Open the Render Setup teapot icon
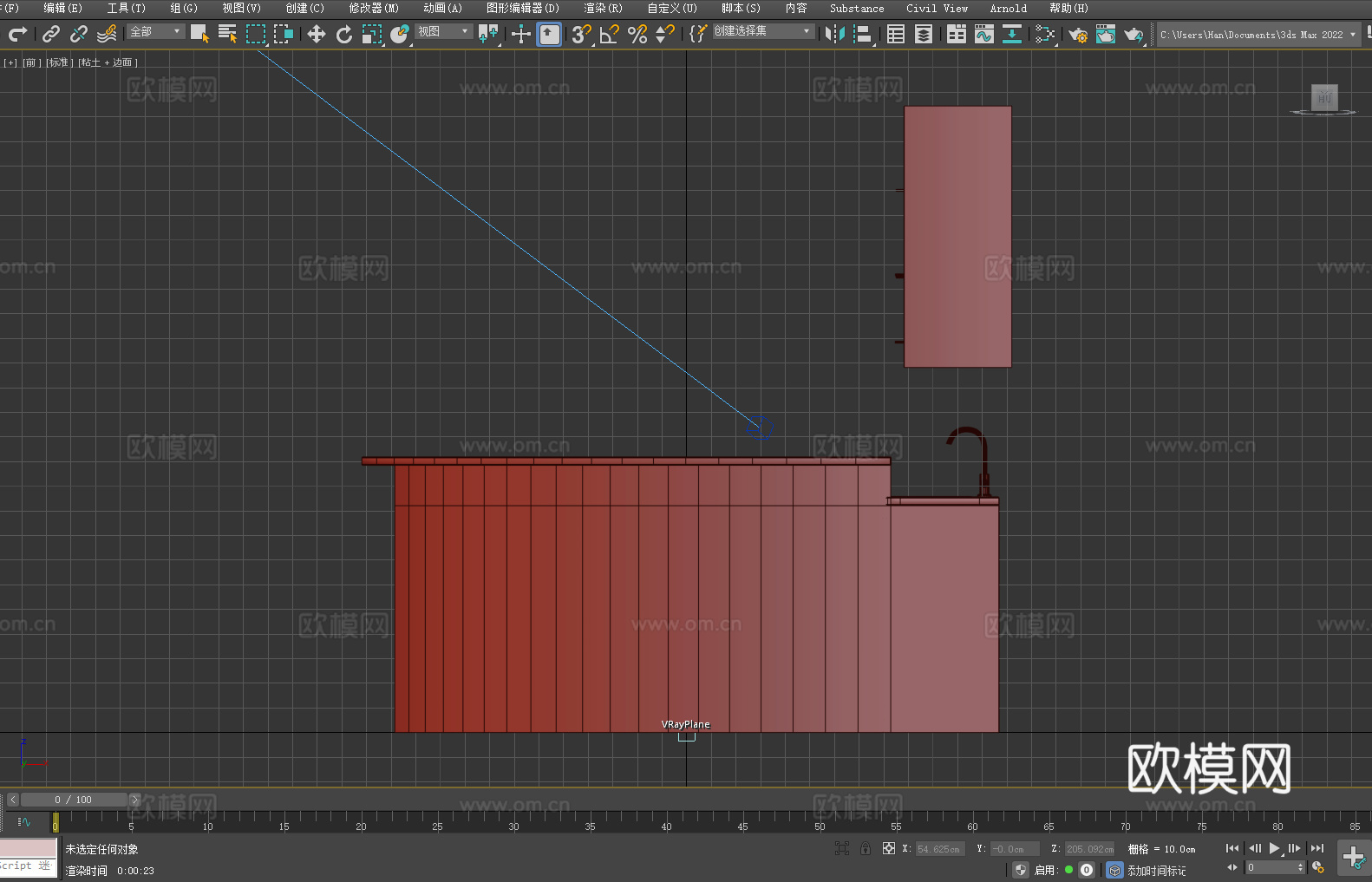Viewport: 1372px width, 882px height. 1078,34
